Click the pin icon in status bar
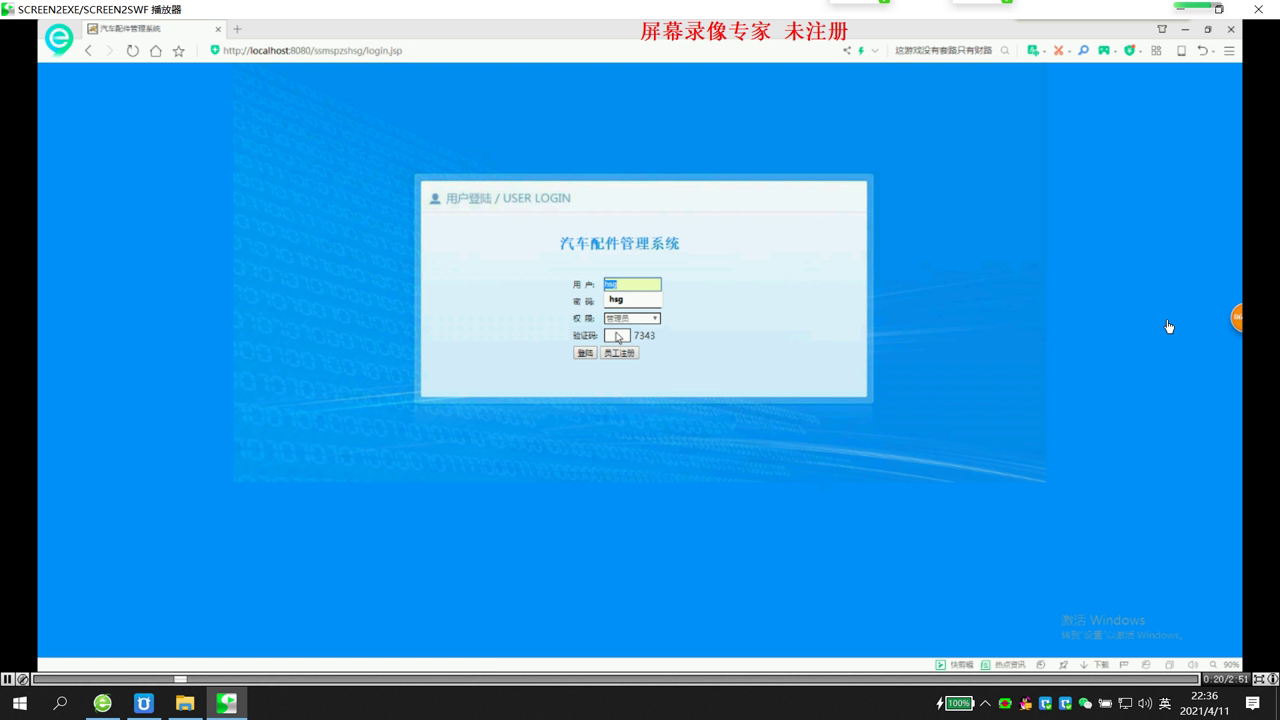This screenshot has width=1280, height=720. click(x=1063, y=664)
